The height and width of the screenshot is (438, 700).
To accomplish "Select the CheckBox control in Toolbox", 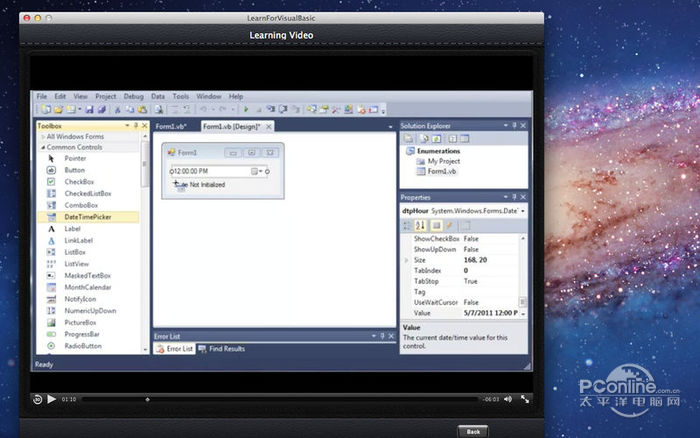I will click(79, 182).
